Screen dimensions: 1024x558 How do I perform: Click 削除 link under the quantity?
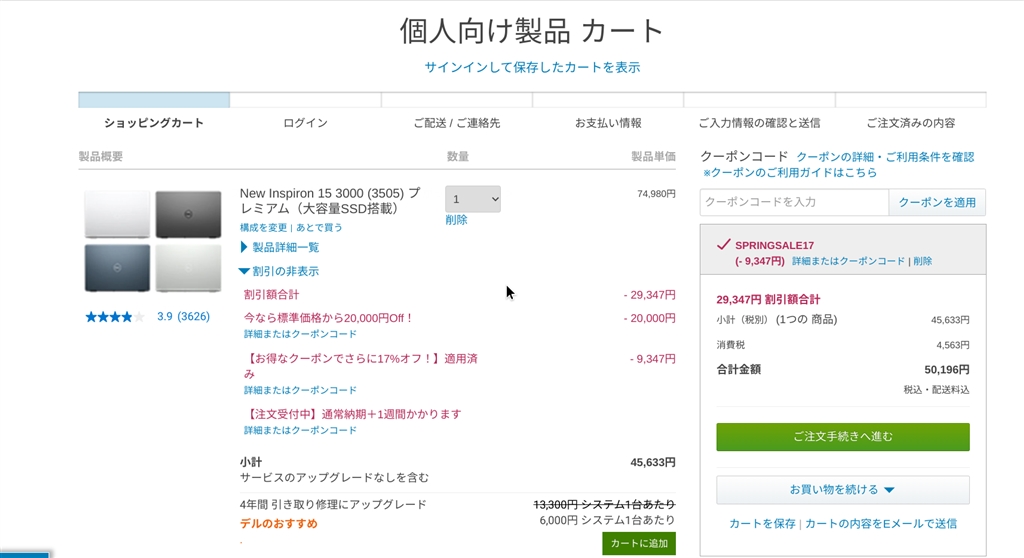pos(456,220)
